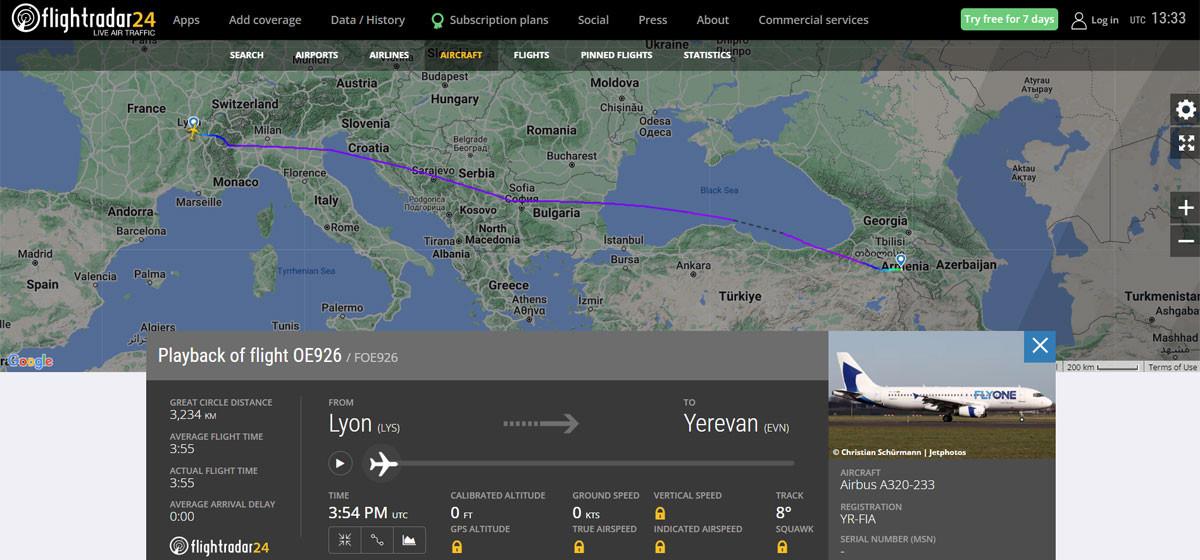Viewport: 1200px width, 560px height.
Task: Switch to the Airlines tab
Action: point(389,55)
